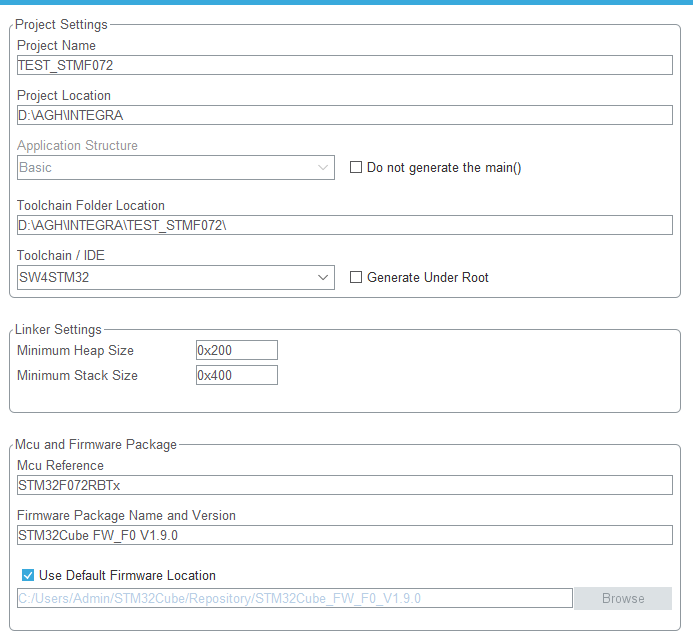
Task: Click the Mcu Reference STM32F072RBTx field
Action: 344,485
